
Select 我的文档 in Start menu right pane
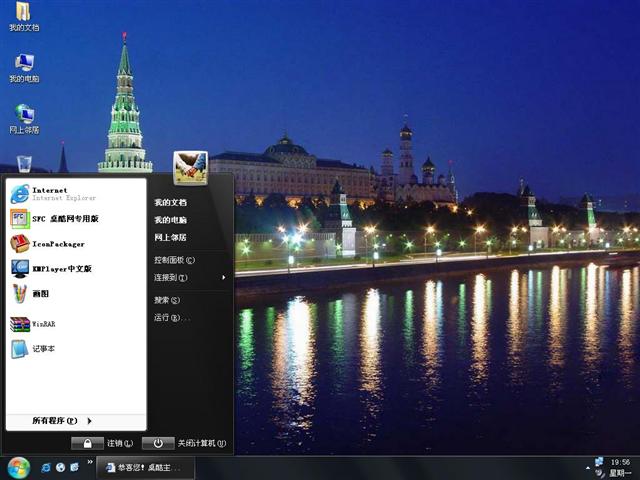[x=170, y=202]
